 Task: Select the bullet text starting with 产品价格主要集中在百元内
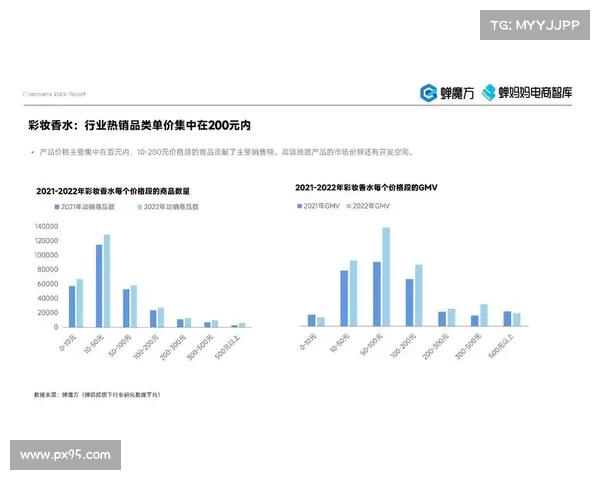(227, 152)
